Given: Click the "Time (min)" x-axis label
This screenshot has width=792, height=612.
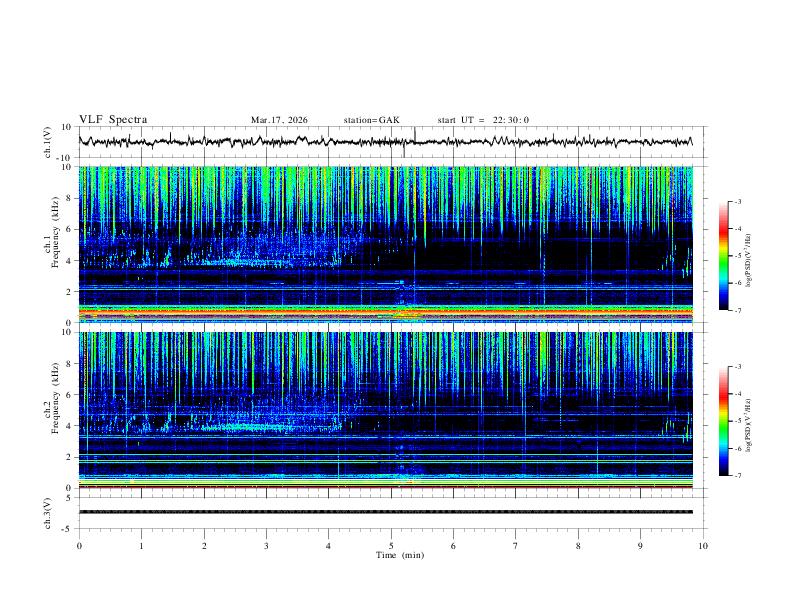Looking at the screenshot, I should (x=400, y=555).
